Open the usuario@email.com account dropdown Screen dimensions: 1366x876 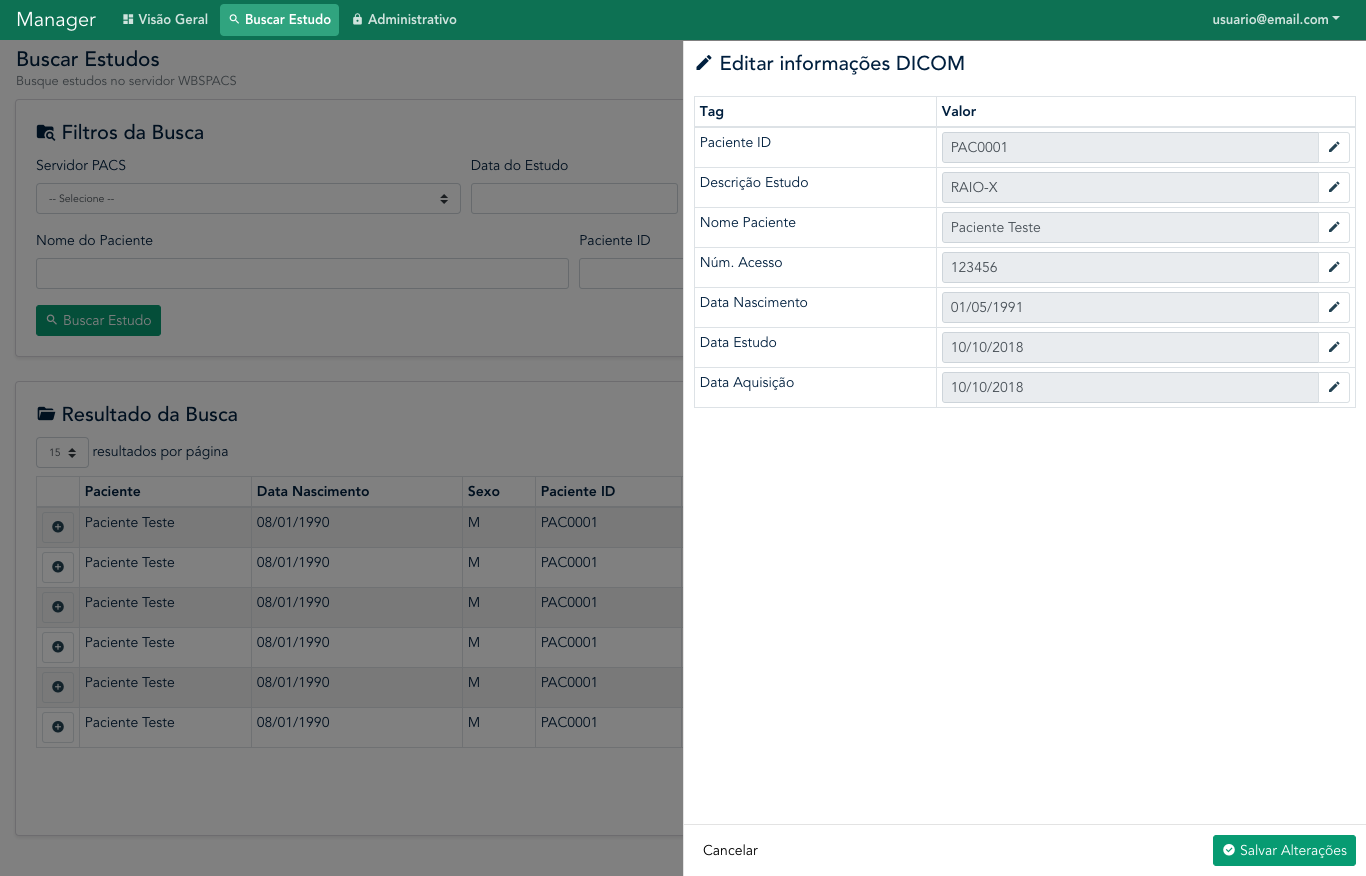coord(1276,20)
